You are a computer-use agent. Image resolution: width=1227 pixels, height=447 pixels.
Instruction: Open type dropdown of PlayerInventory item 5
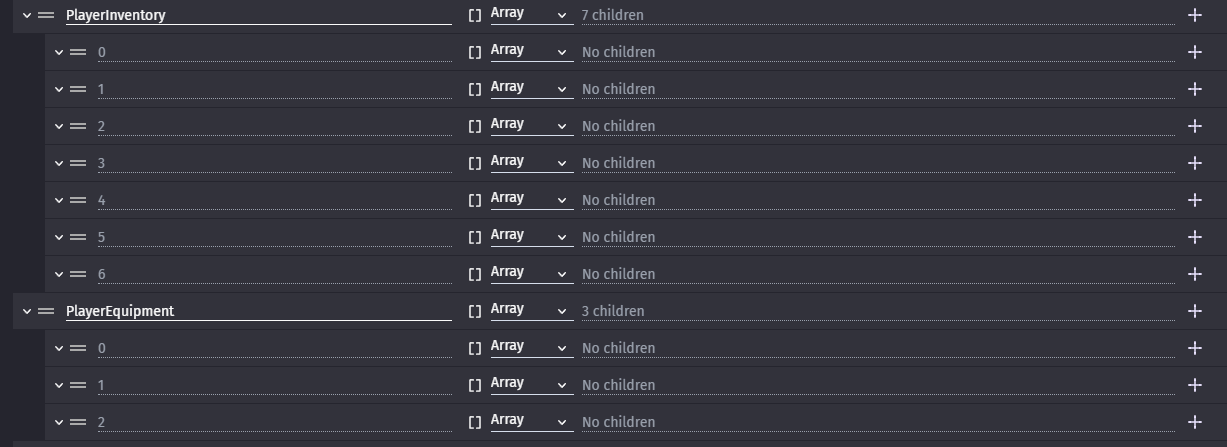tap(530, 237)
